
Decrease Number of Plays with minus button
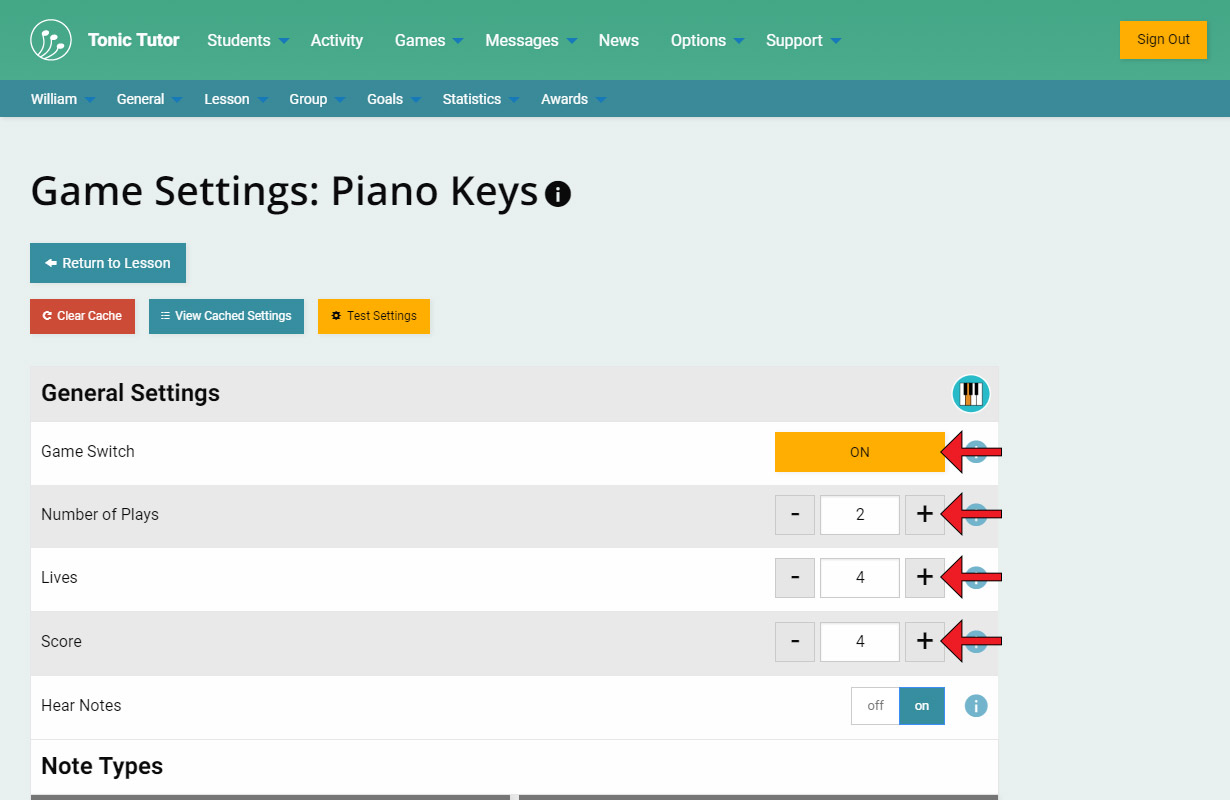coord(795,515)
